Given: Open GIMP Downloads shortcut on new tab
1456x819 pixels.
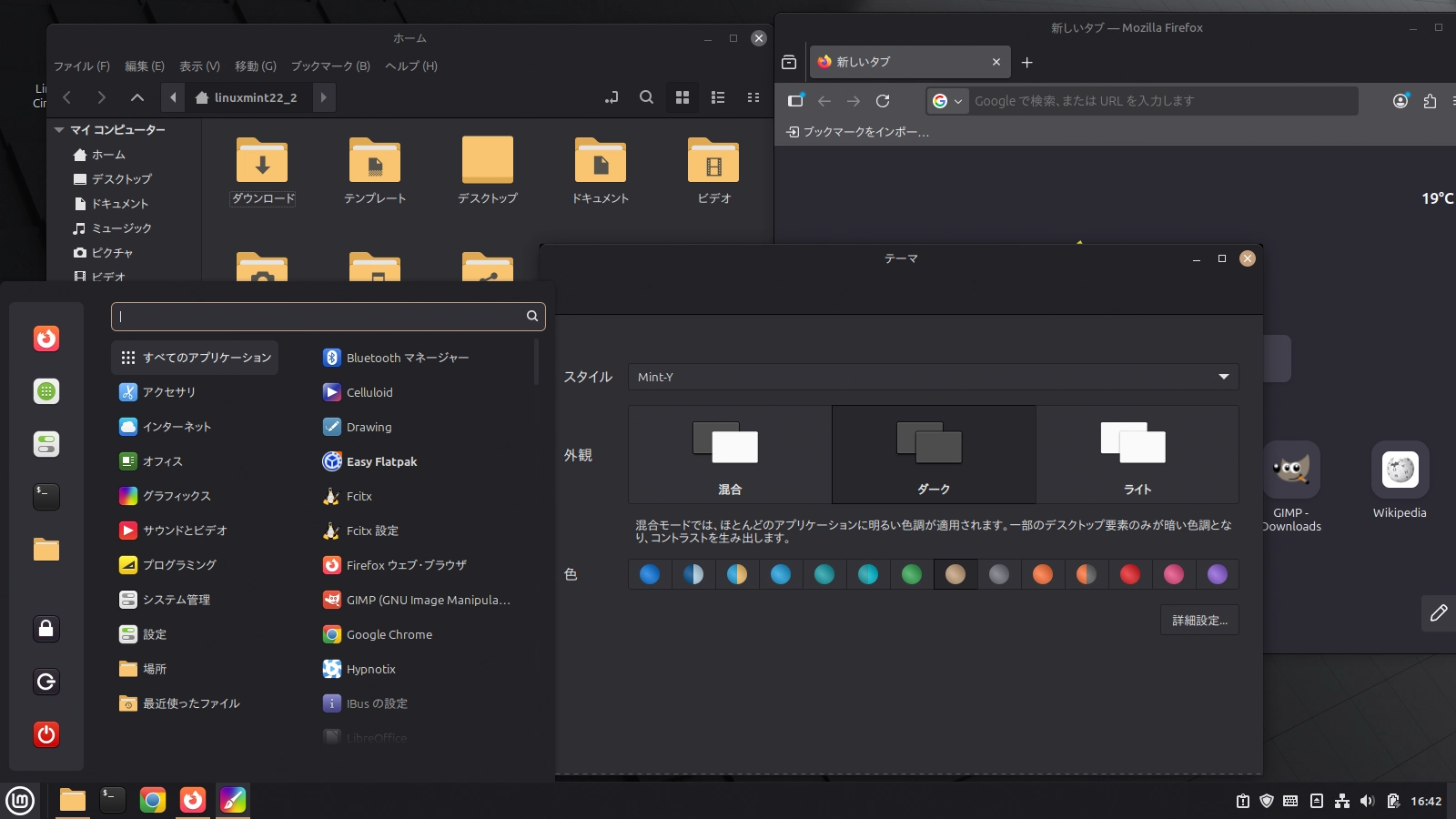Looking at the screenshot, I should click(1291, 487).
